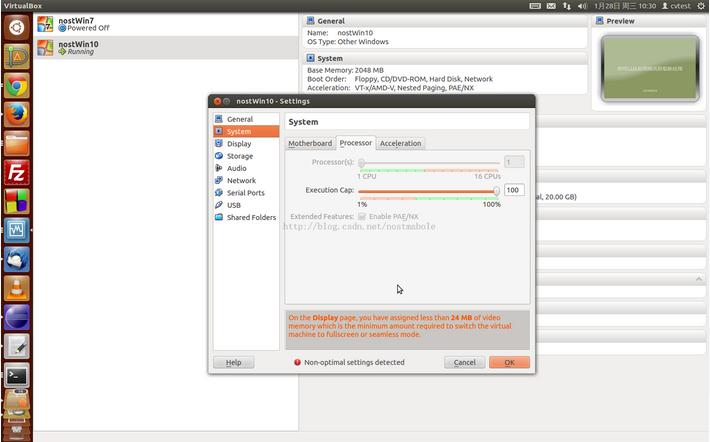The image size is (710, 442).
Task: Open the text editor dock icon
Action: pyautogui.click(x=17, y=346)
